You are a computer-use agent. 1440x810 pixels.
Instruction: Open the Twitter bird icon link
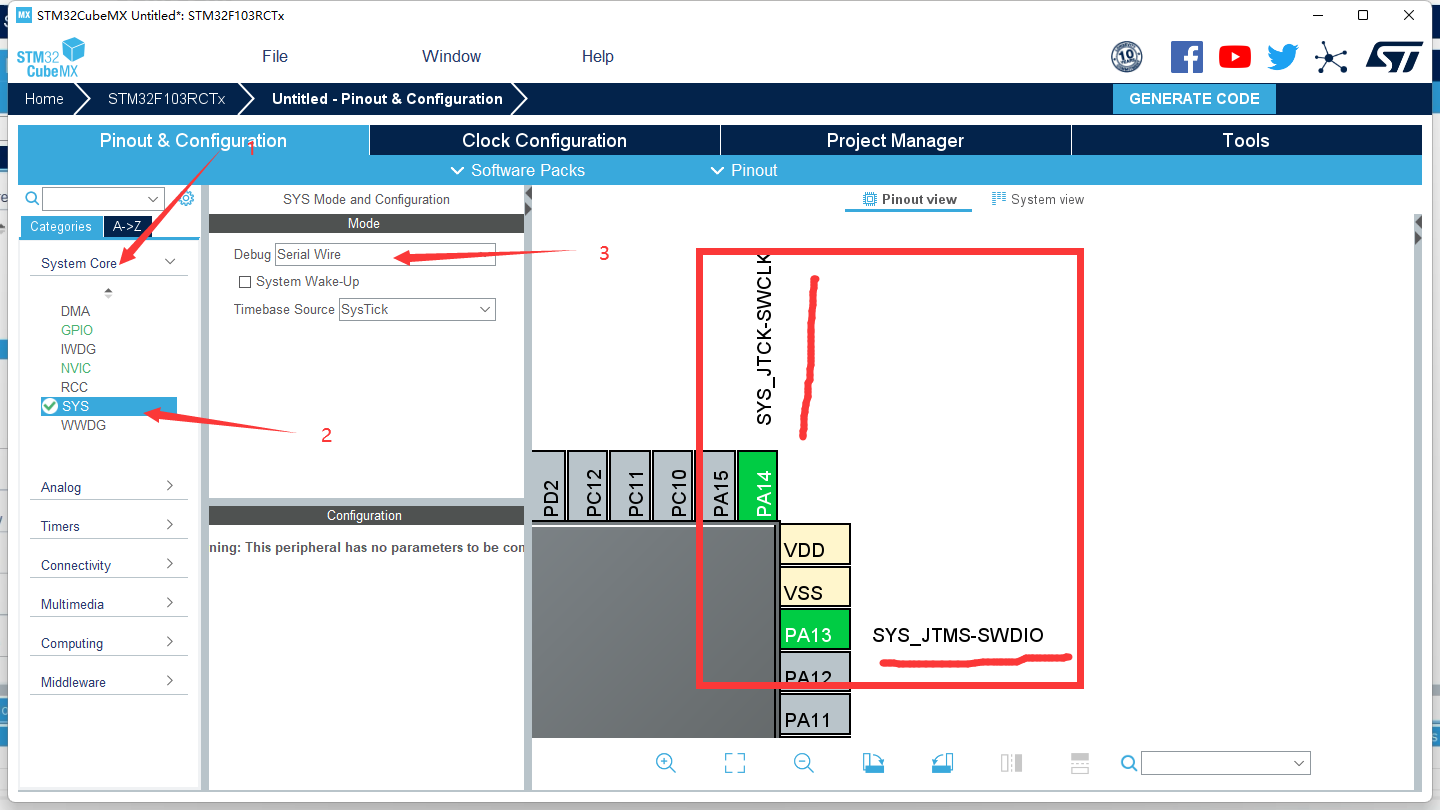[x=1283, y=57]
